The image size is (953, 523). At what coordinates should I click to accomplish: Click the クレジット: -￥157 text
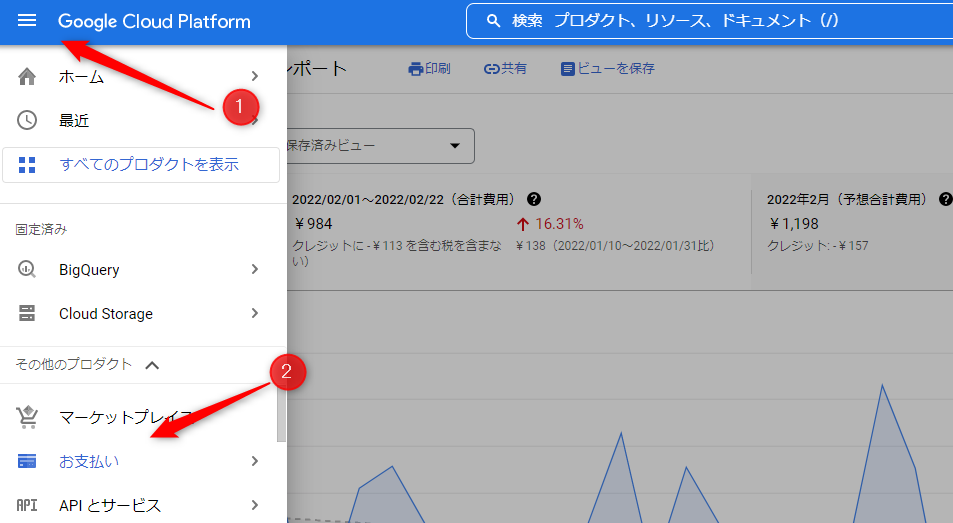[817, 245]
